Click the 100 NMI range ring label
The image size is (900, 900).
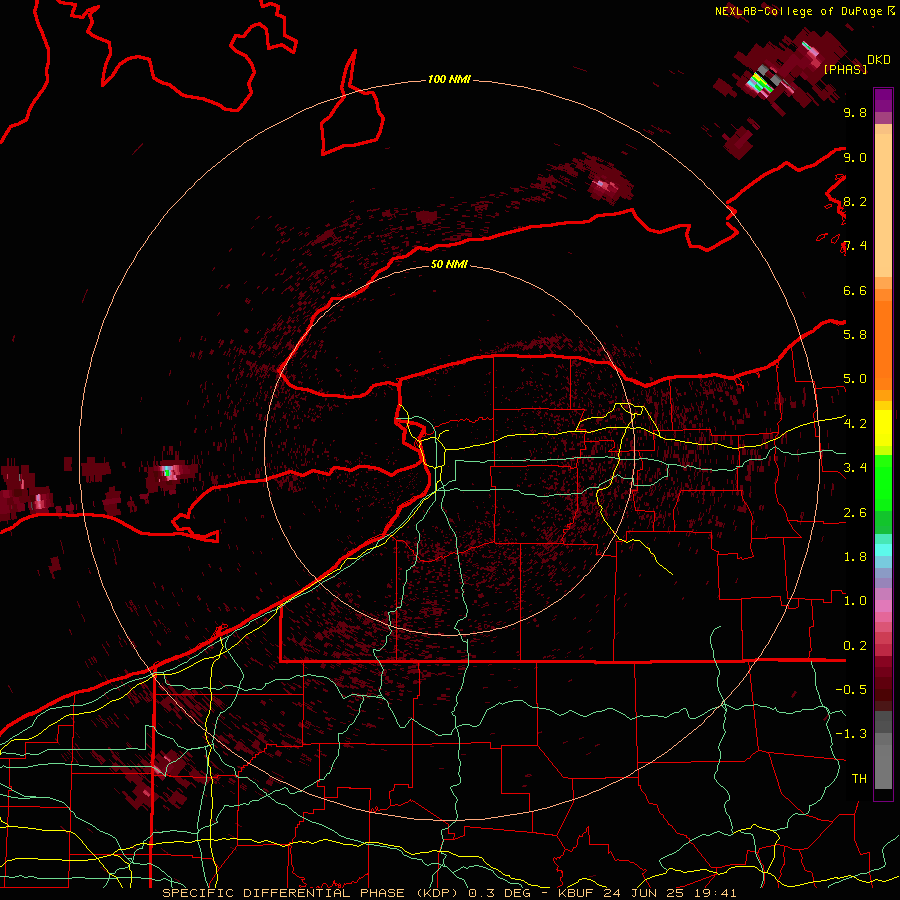449,79
